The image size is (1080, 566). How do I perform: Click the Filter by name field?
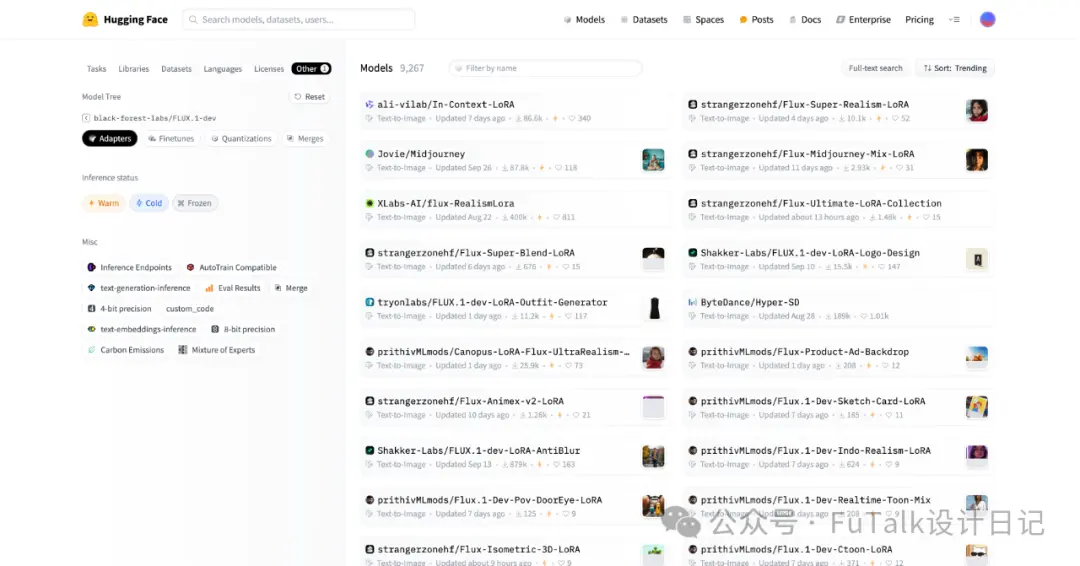[546, 68]
